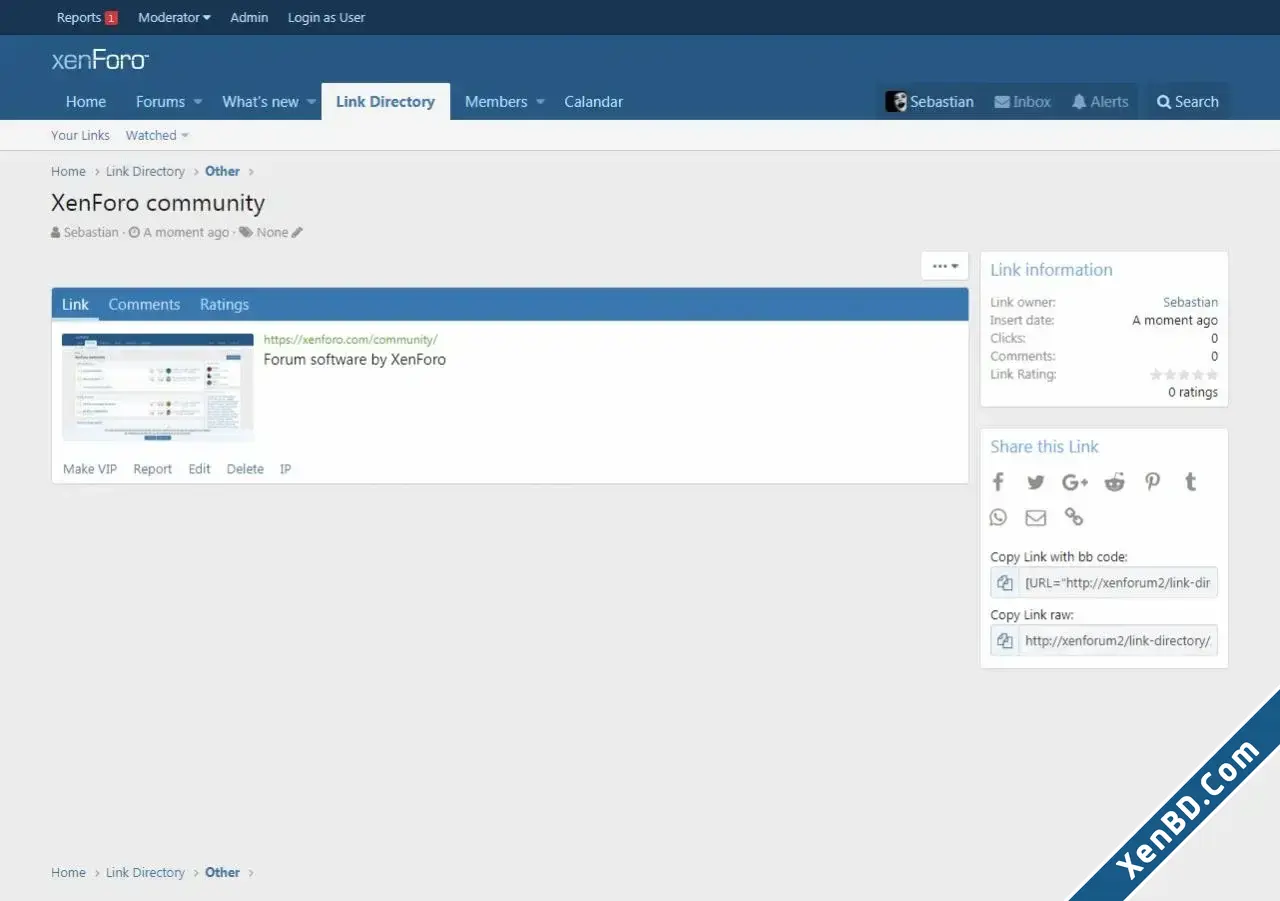Click the "Forum software by XenForo" description

click(x=355, y=360)
